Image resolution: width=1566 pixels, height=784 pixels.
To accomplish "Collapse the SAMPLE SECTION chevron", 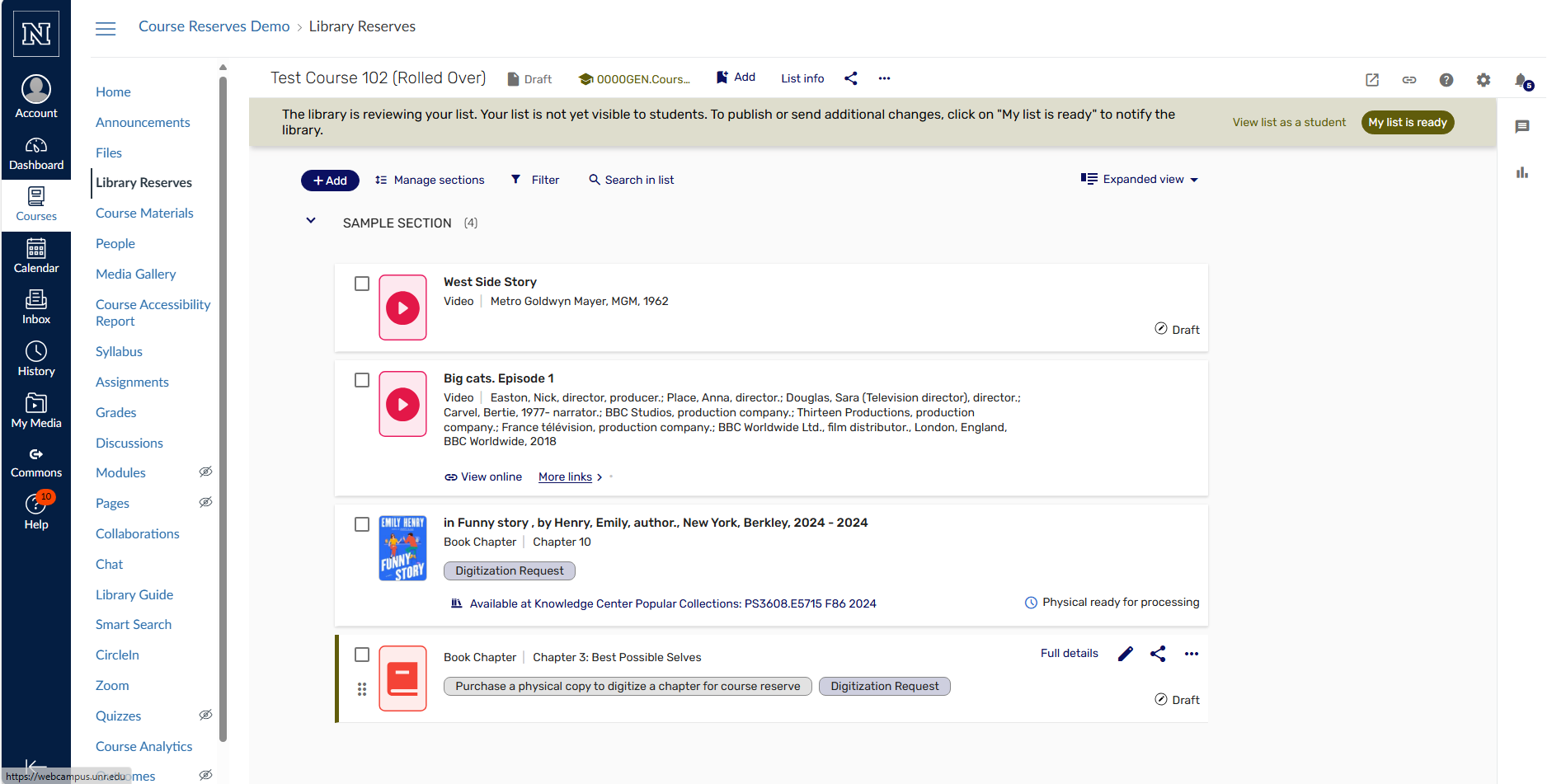I will [x=311, y=221].
